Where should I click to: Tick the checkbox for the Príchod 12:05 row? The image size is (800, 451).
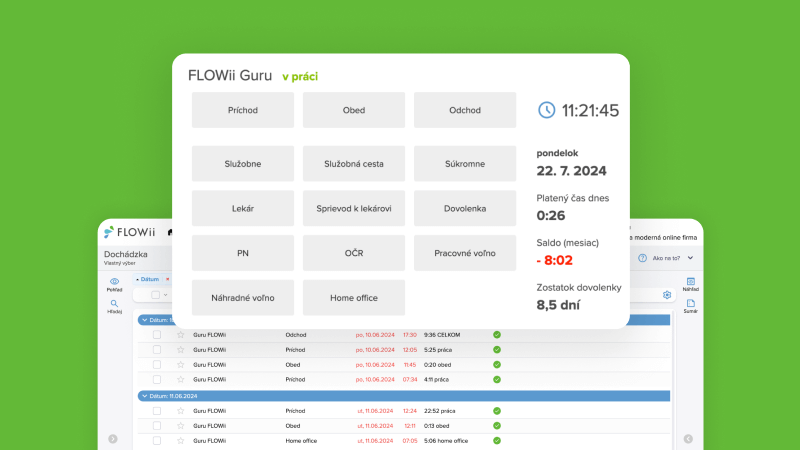(x=157, y=349)
